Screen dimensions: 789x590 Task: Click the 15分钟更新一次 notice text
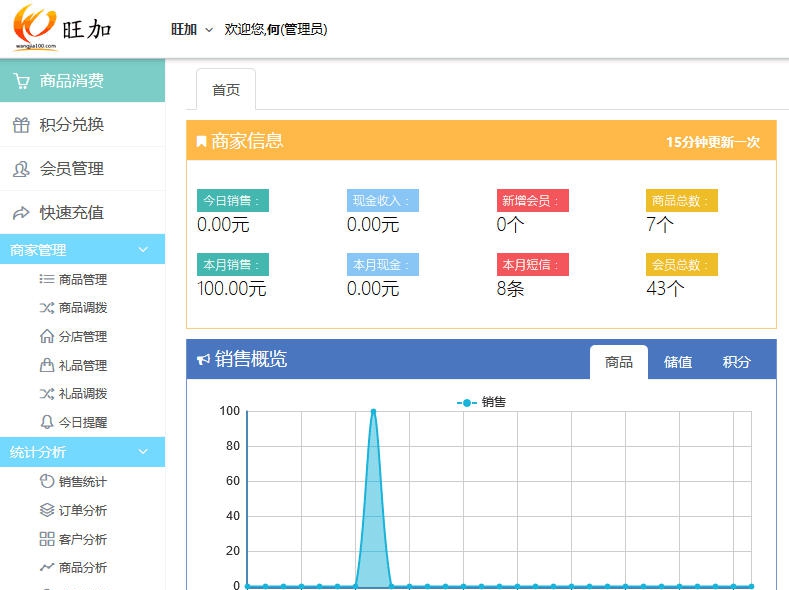pos(713,142)
